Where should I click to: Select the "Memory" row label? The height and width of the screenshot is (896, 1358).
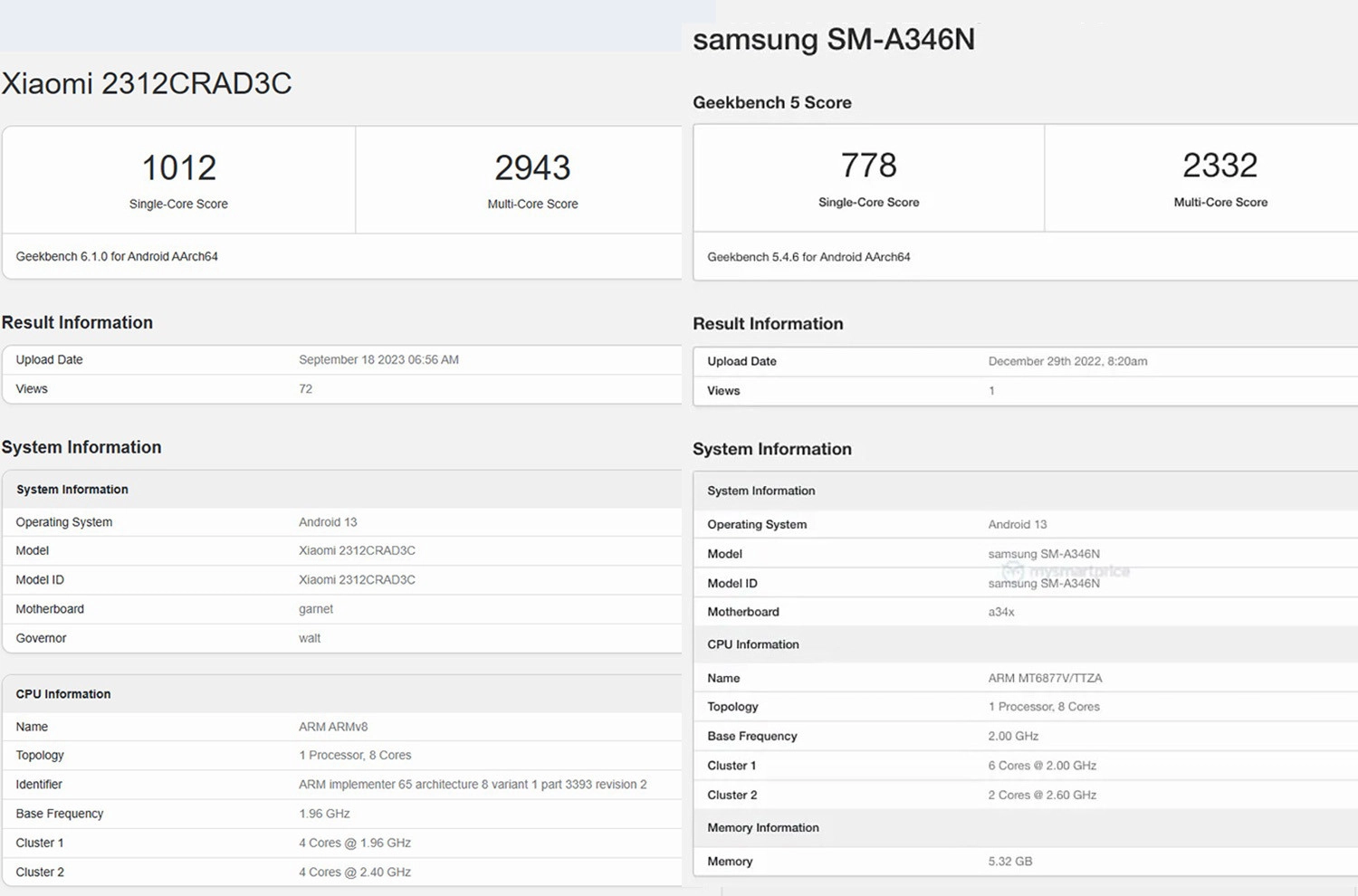pos(730,862)
